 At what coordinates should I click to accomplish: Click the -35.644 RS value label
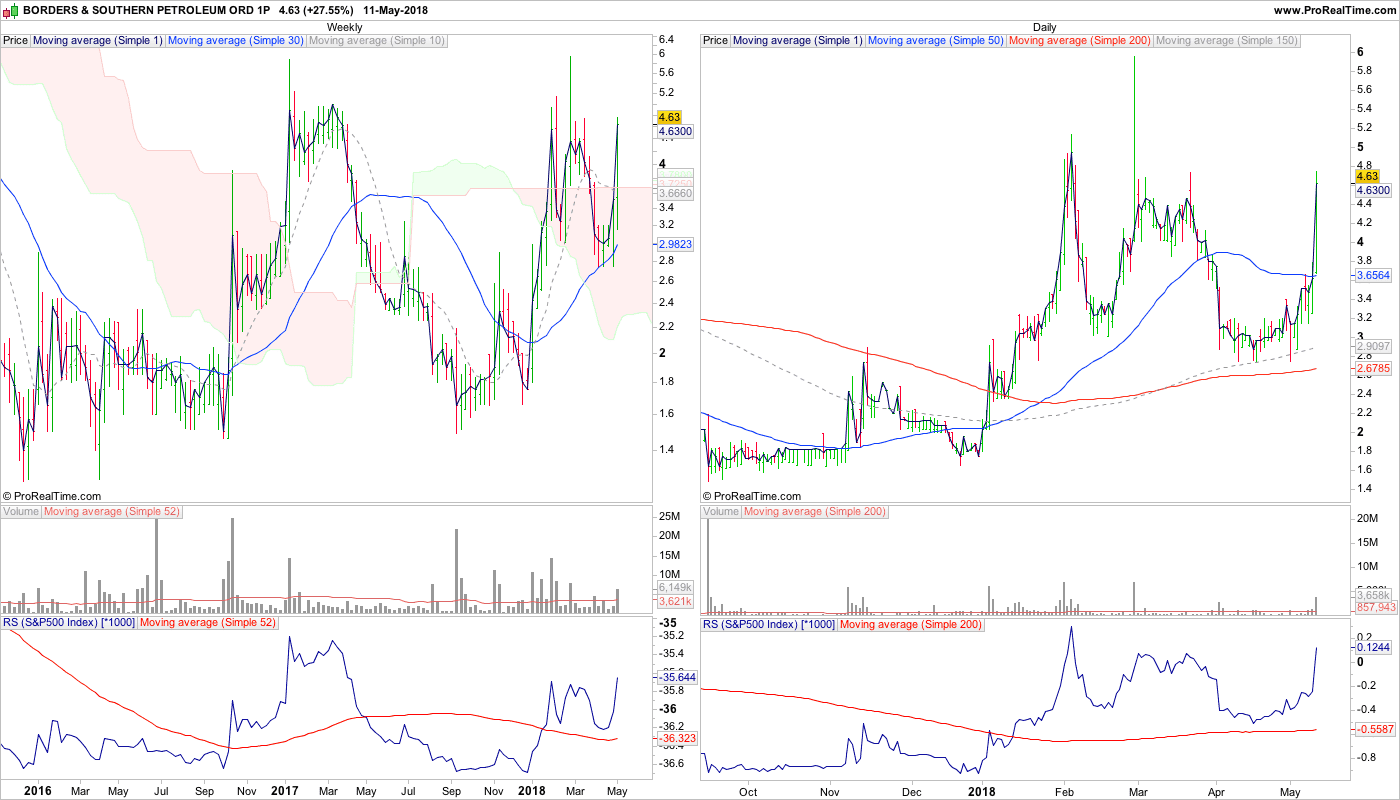click(677, 677)
